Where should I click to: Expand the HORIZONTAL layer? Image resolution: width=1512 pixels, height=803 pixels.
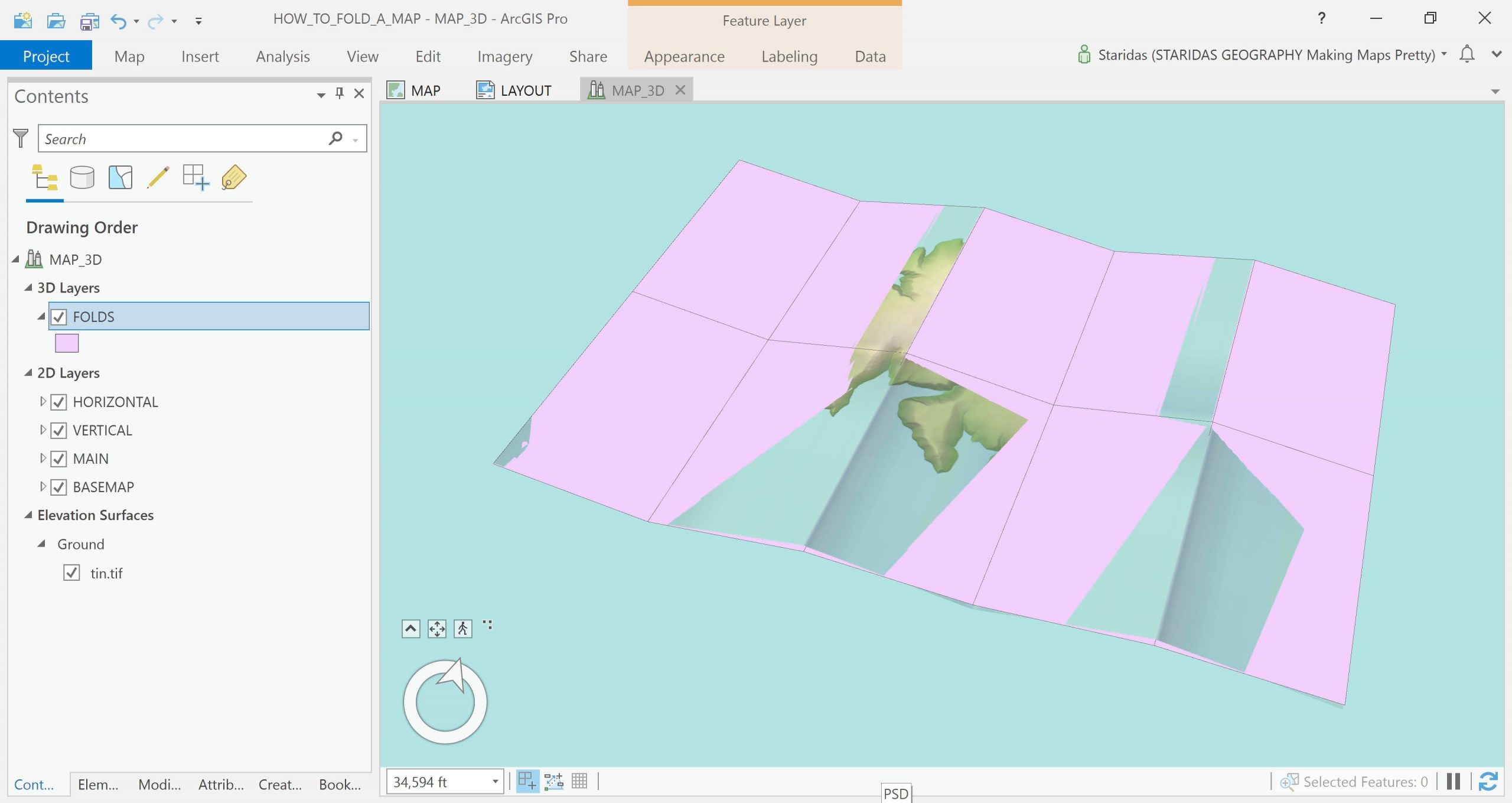(x=43, y=402)
